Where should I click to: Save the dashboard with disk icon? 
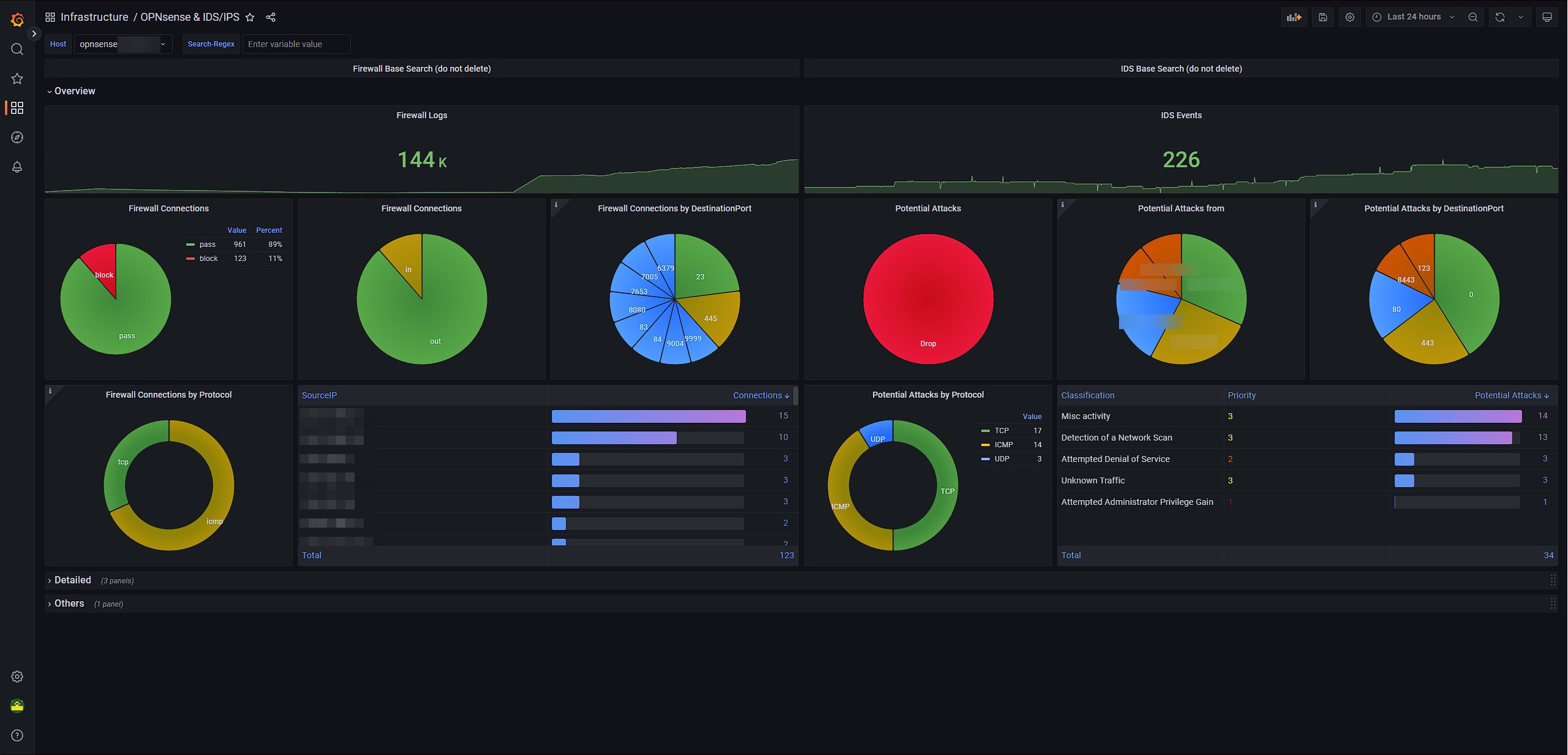1323,17
